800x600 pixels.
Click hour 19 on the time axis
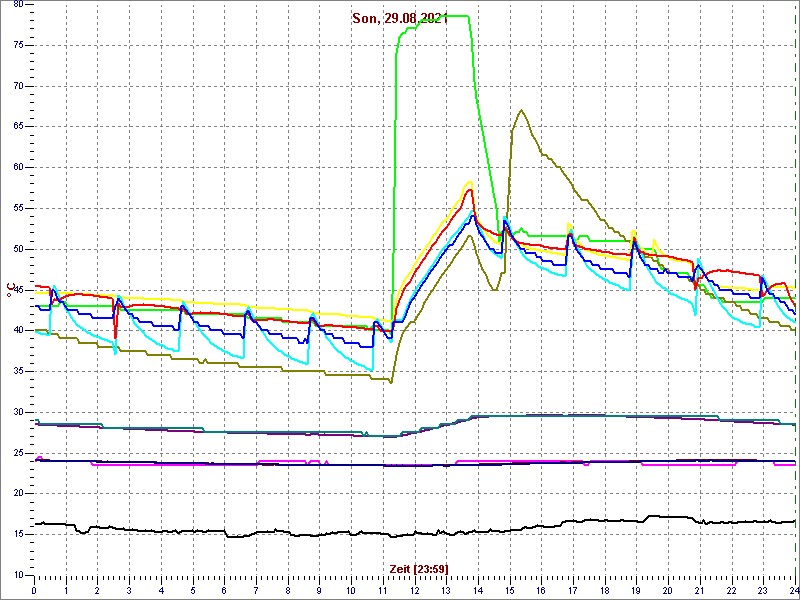(x=636, y=591)
